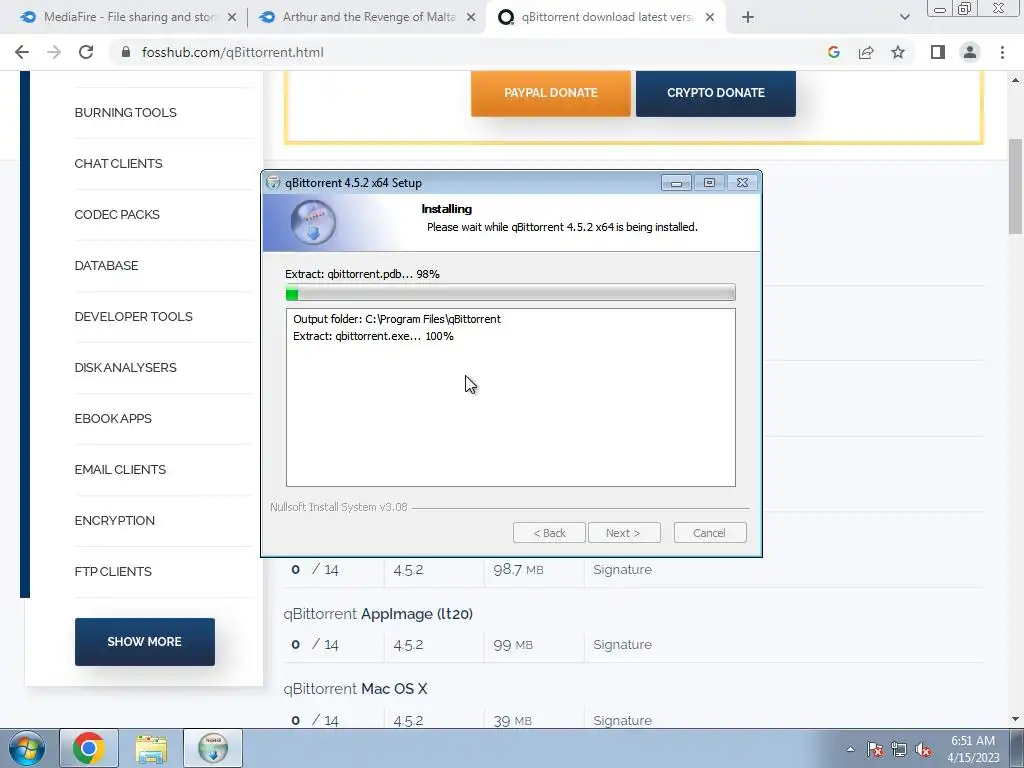Click network status tray icon
The image size is (1024, 768).
click(x=899, y=749)
